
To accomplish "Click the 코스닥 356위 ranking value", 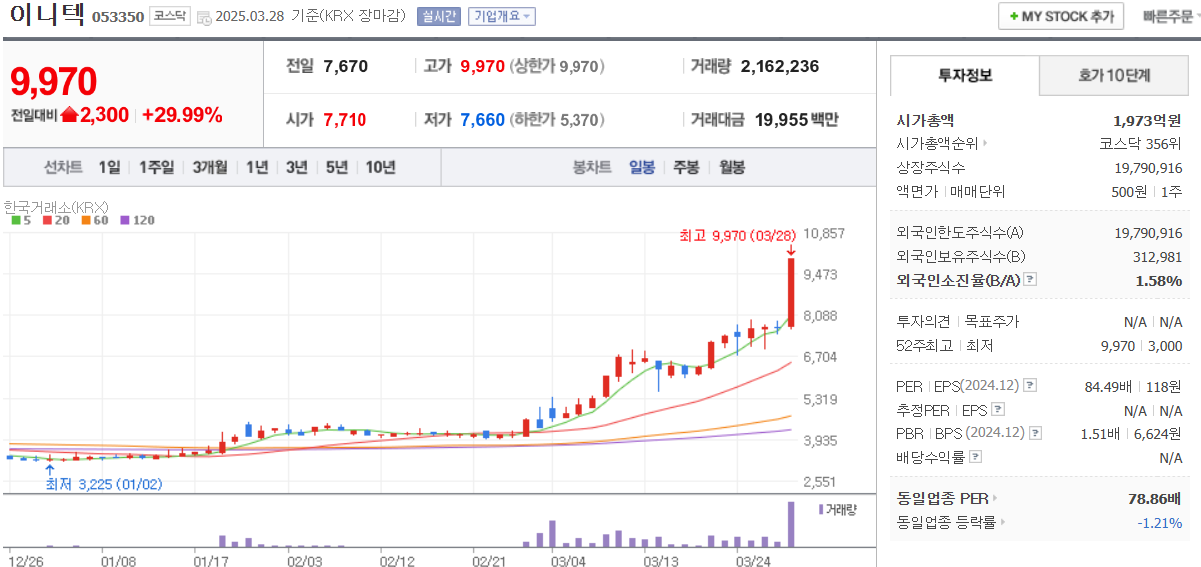I will pos(1141,144).
